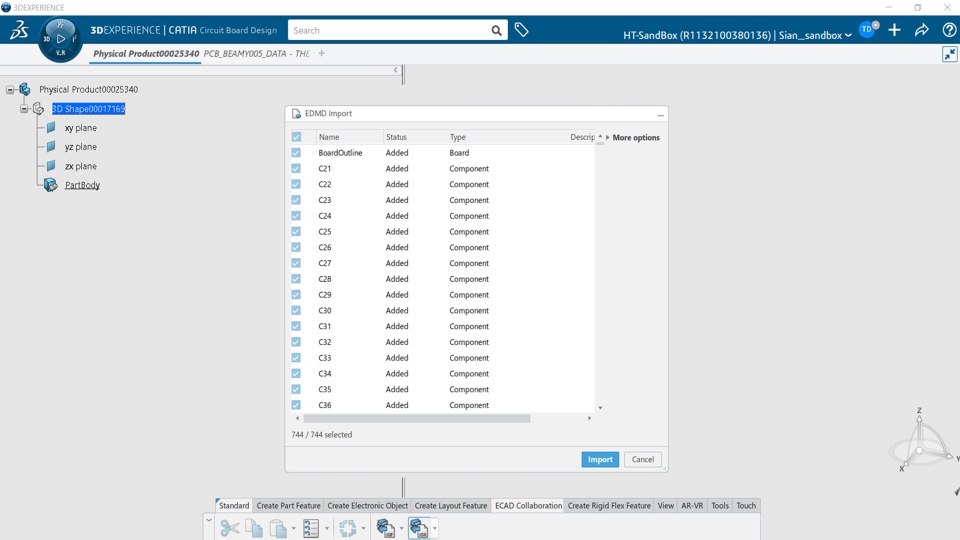
Task: Switch to Create Electronic Object tab
Action: [367, 506]
